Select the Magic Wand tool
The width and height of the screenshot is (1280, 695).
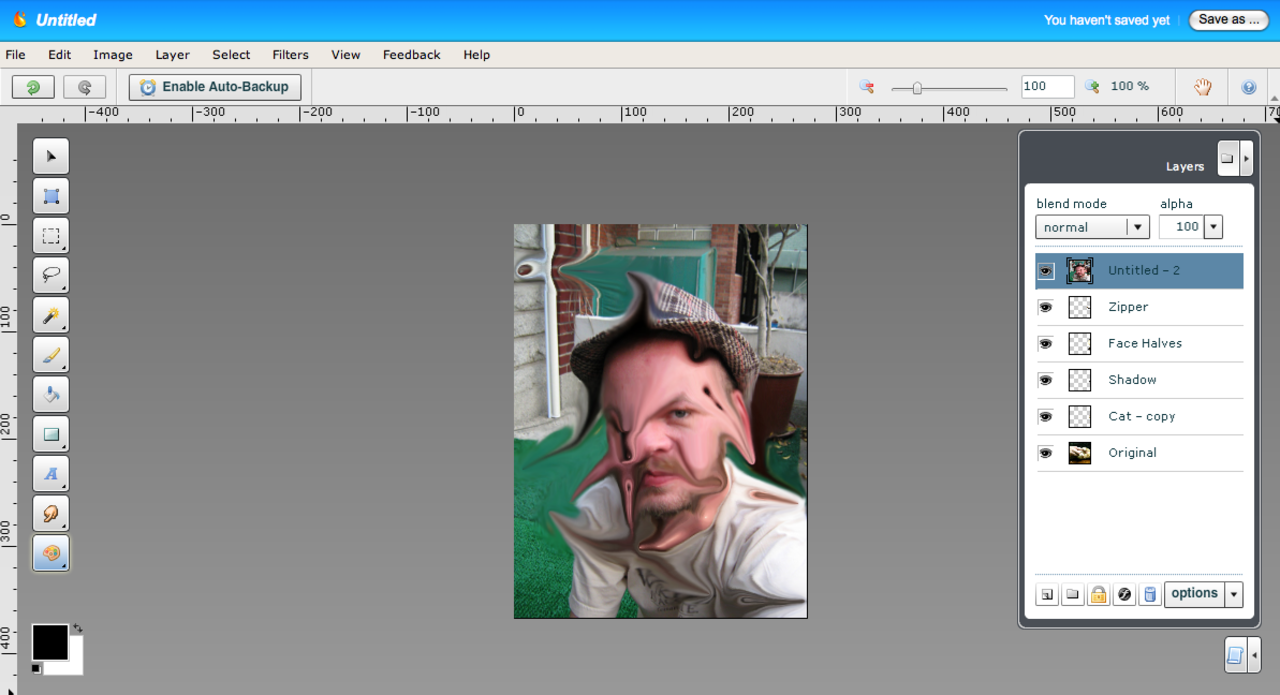click(51, 315)
